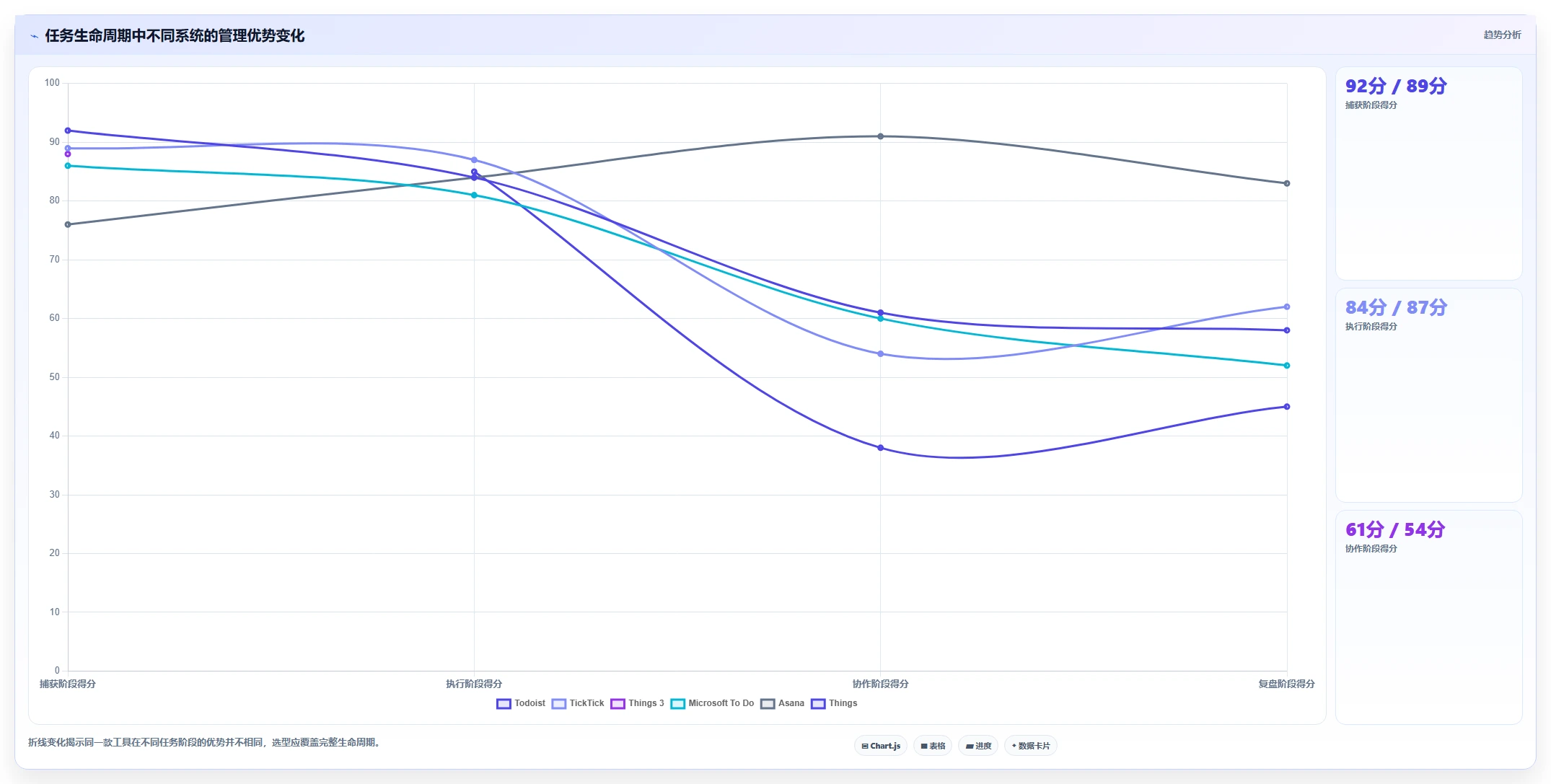The height and width of the screenshot is (784, 1551).
Task: Open the 84分 / 87分 score card
Action: coord(1428,395)
